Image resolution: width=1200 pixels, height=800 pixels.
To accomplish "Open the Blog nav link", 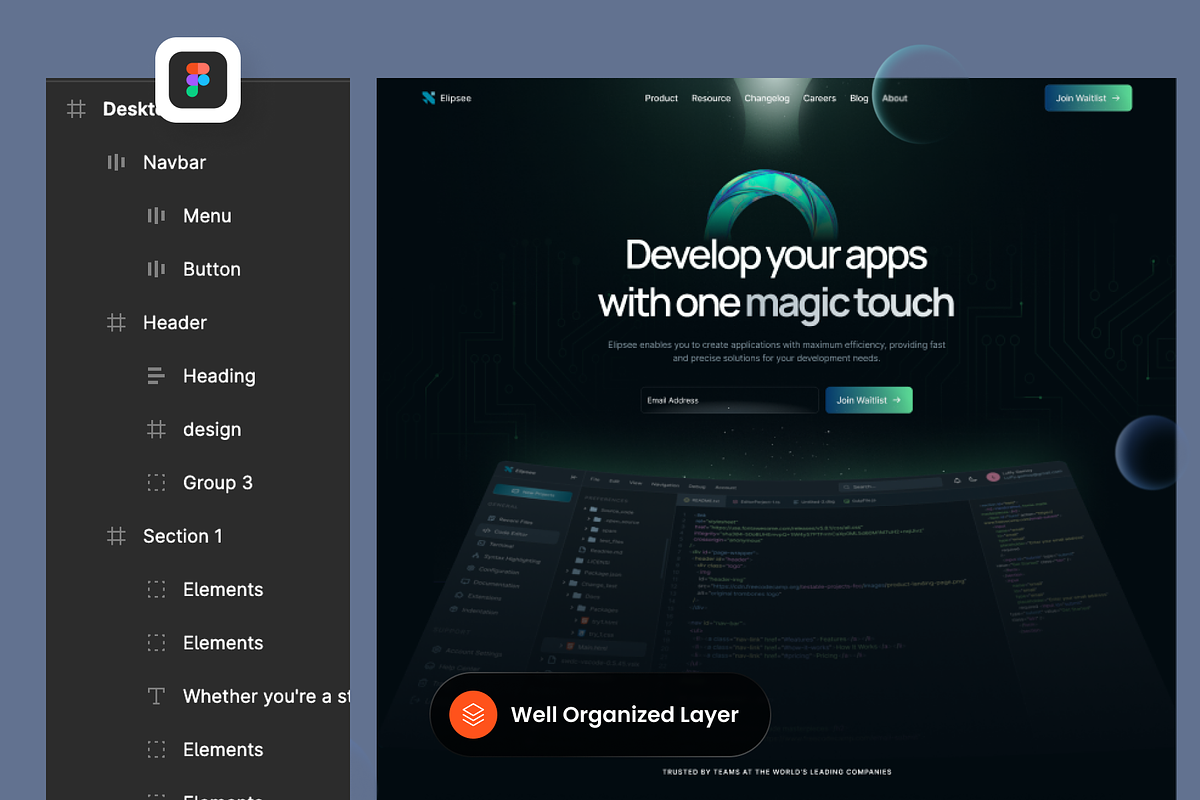I will click(859, 98).
